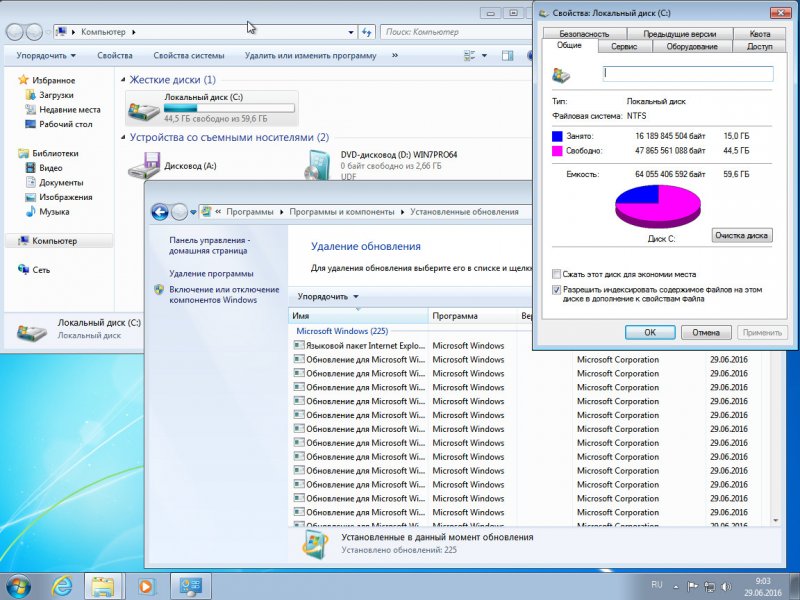Open the Computer address bar history dropdown
The width and height of the screenshot is (800, 600).
coord(351,32)
